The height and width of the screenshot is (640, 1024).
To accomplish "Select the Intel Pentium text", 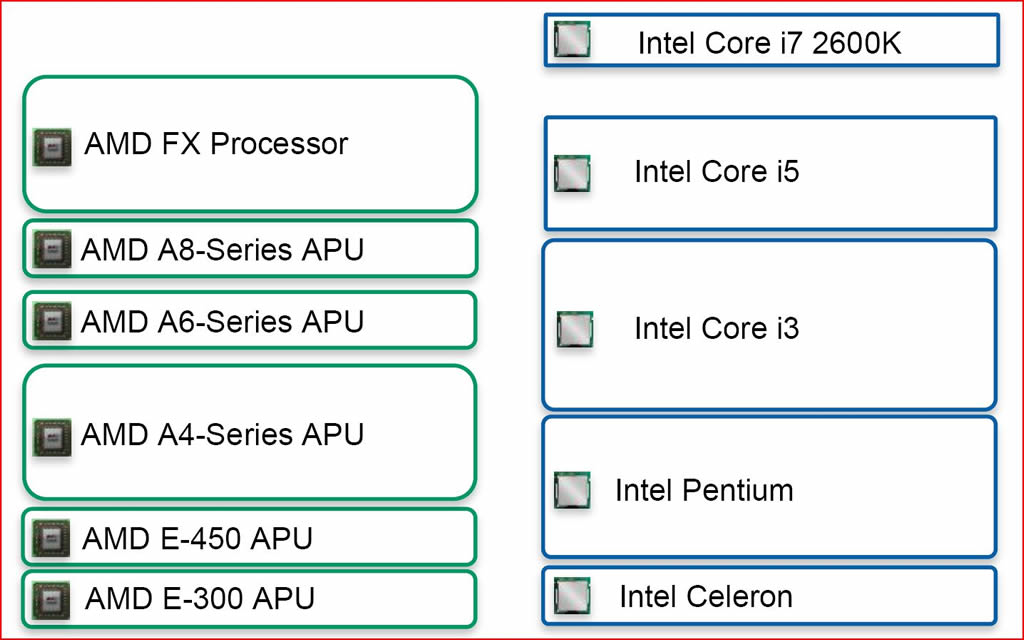I will [x=704, y=490].
